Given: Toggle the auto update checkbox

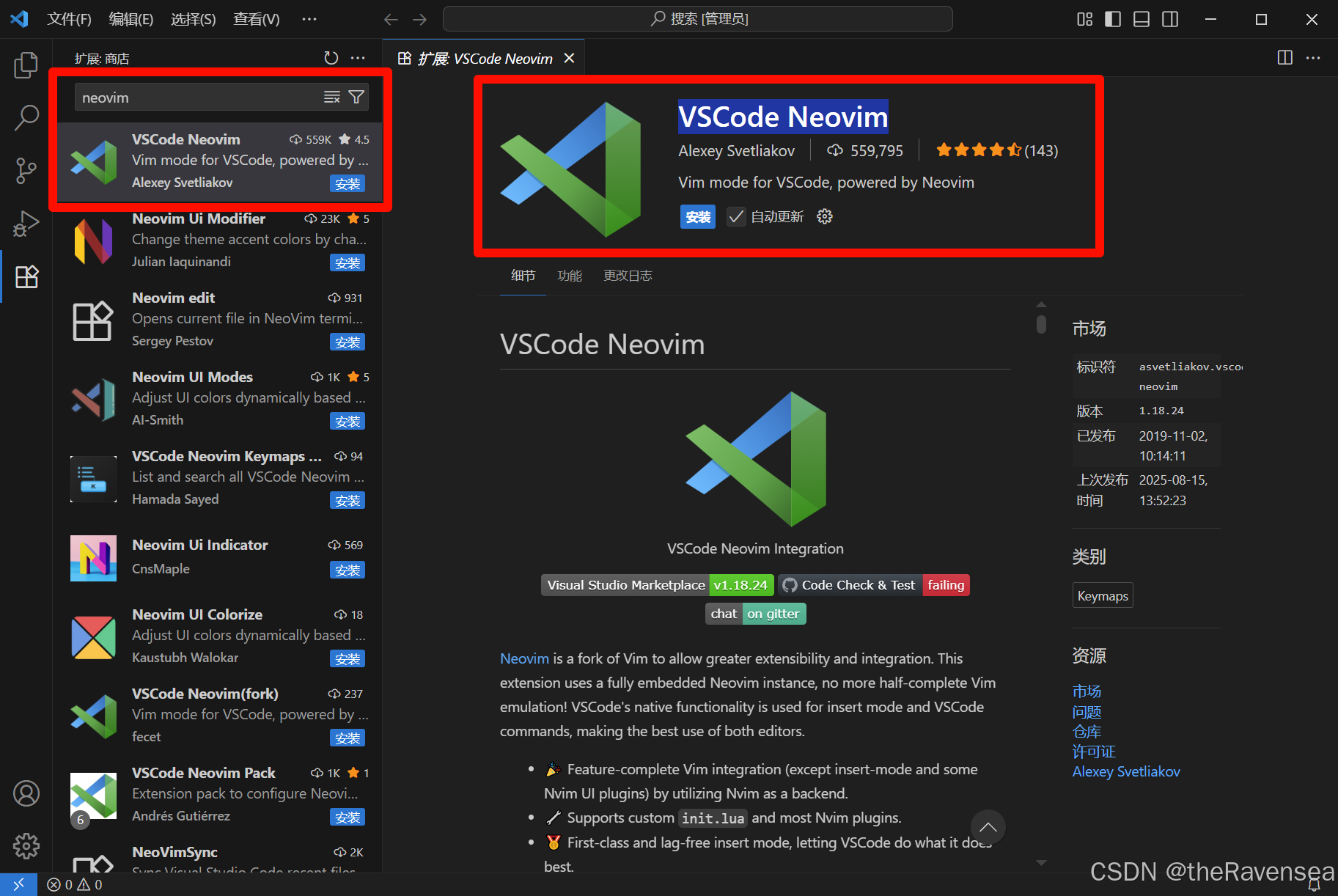Looking at the screenshot, I should 736,216.
